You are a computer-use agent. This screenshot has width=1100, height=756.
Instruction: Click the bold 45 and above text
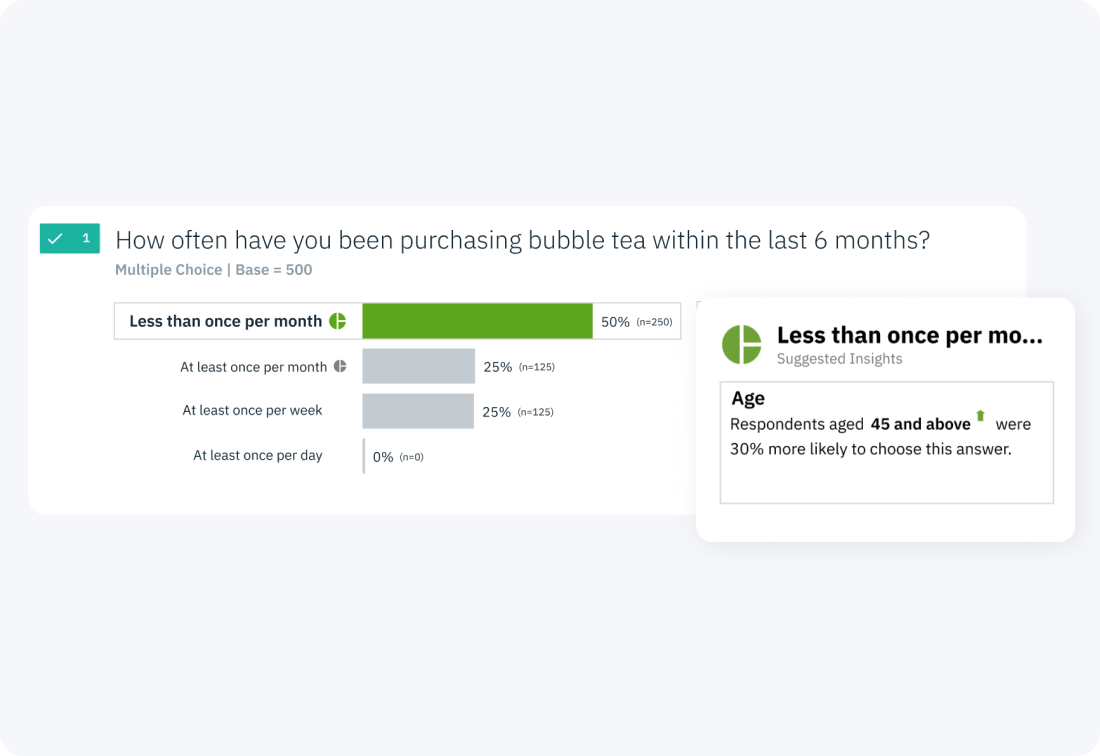[x=920, y=424]
